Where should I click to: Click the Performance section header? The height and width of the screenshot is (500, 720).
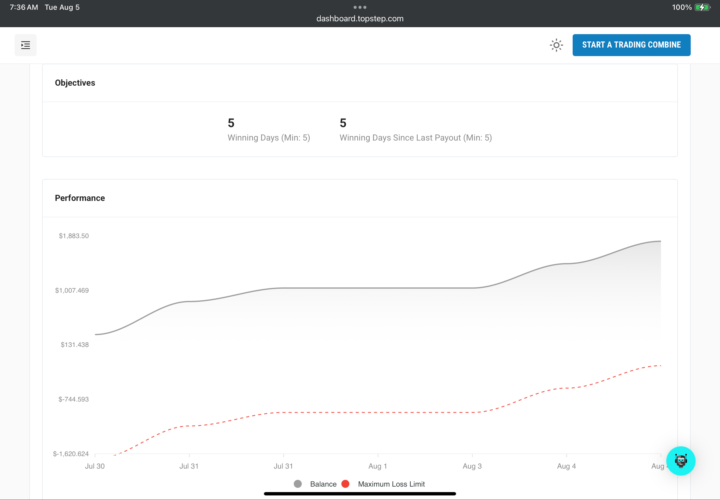point(80,198)
